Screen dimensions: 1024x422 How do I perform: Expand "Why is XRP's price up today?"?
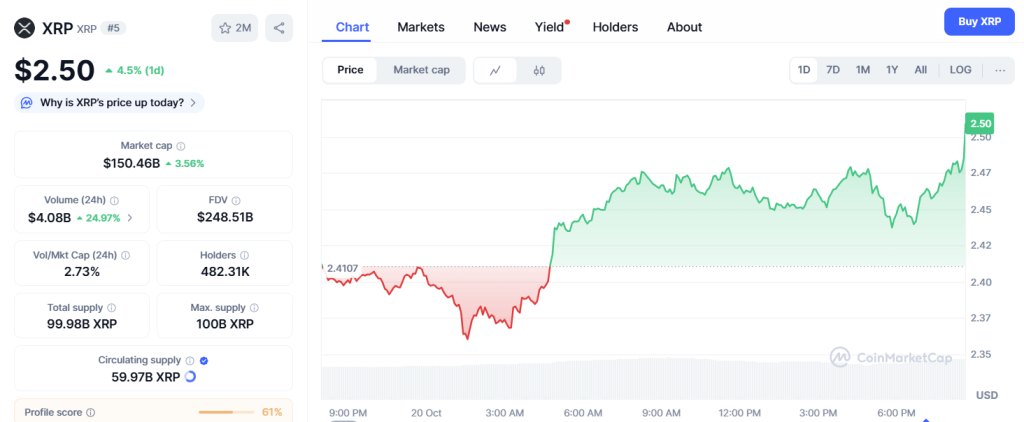coord(110,102)
